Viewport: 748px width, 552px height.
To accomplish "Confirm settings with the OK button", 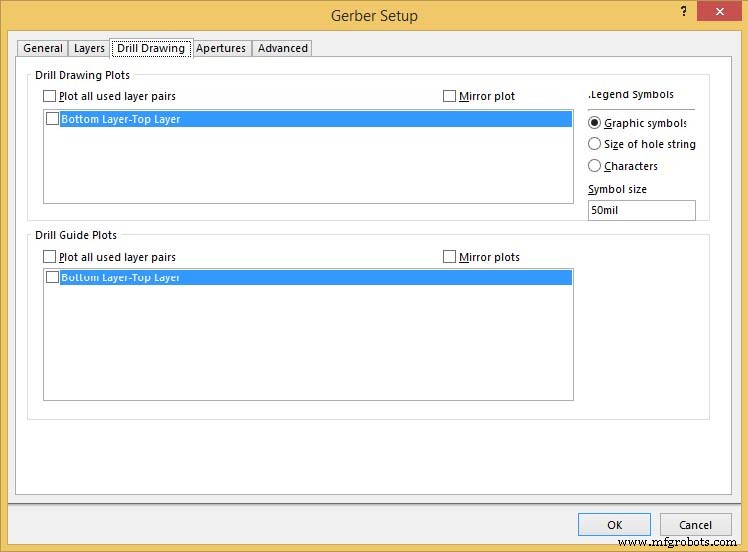I will click(x=614, y=525).
